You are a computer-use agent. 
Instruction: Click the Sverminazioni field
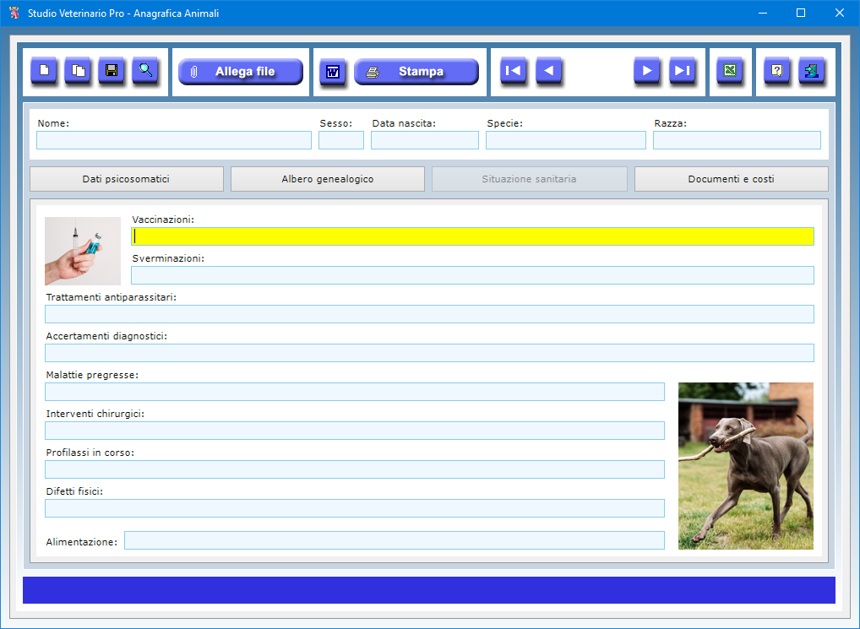click(x=473, y=275)
